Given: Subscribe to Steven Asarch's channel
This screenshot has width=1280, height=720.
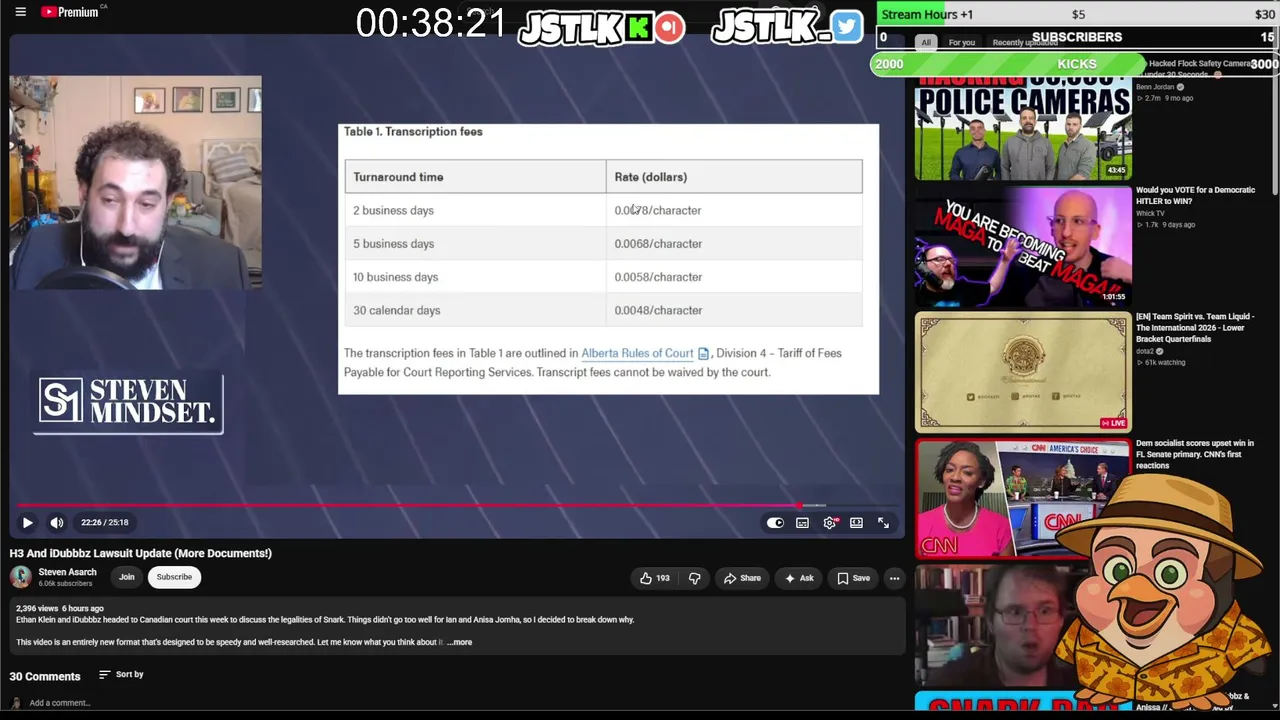Looking at the screenshot, I should (x=174, y=577).
